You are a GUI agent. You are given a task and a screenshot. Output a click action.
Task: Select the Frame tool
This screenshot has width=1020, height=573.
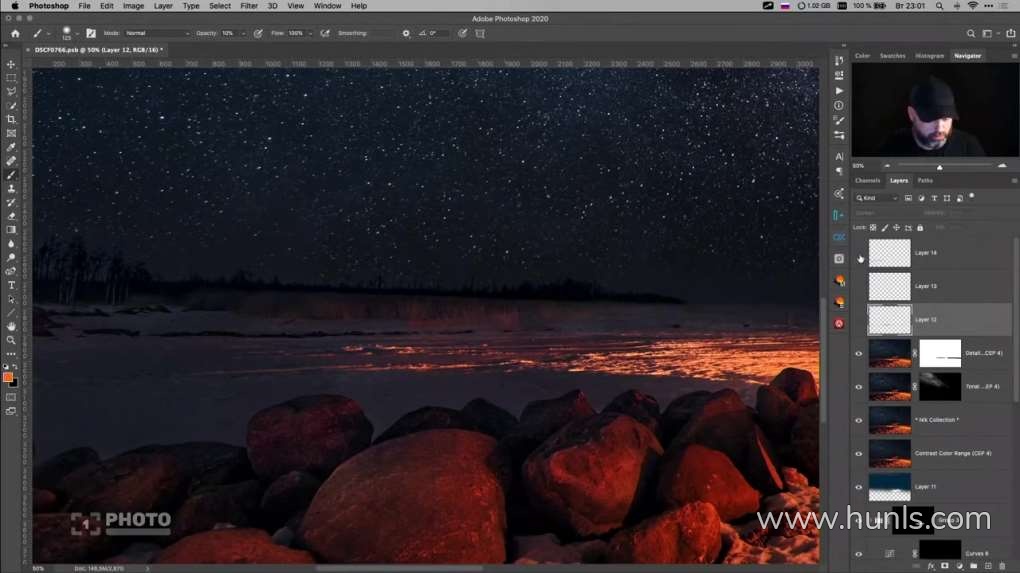click(x=11, y=133)
